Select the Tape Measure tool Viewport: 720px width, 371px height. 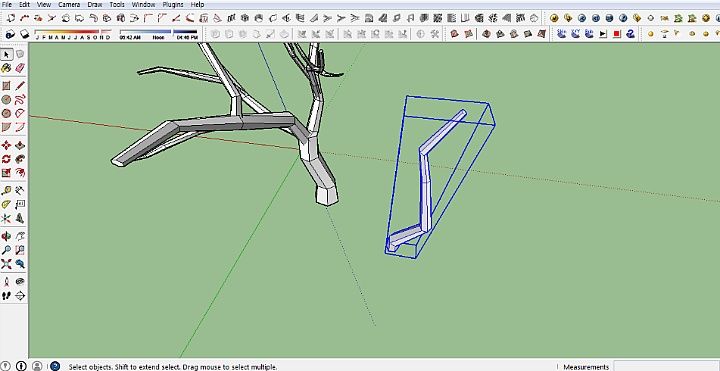click(x=6, y=191)
